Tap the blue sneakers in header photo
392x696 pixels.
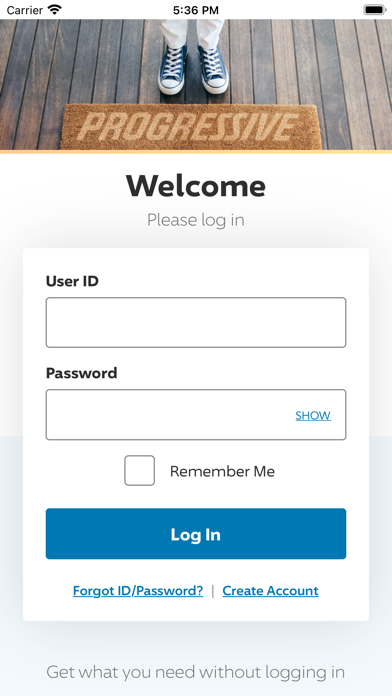pos(193,69)
